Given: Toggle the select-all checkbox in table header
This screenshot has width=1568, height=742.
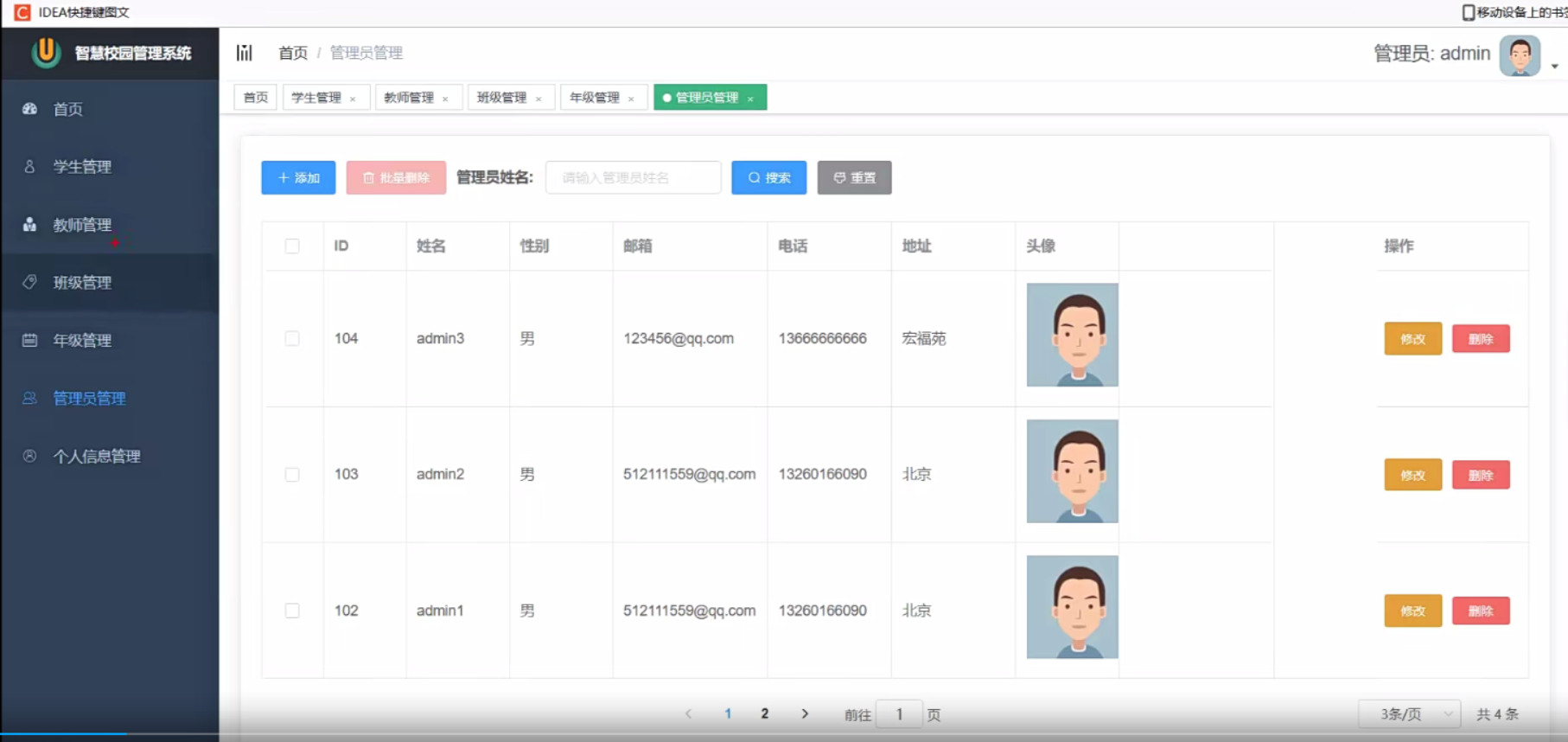Looking at the screenshot, I should [x=292, y=246].
